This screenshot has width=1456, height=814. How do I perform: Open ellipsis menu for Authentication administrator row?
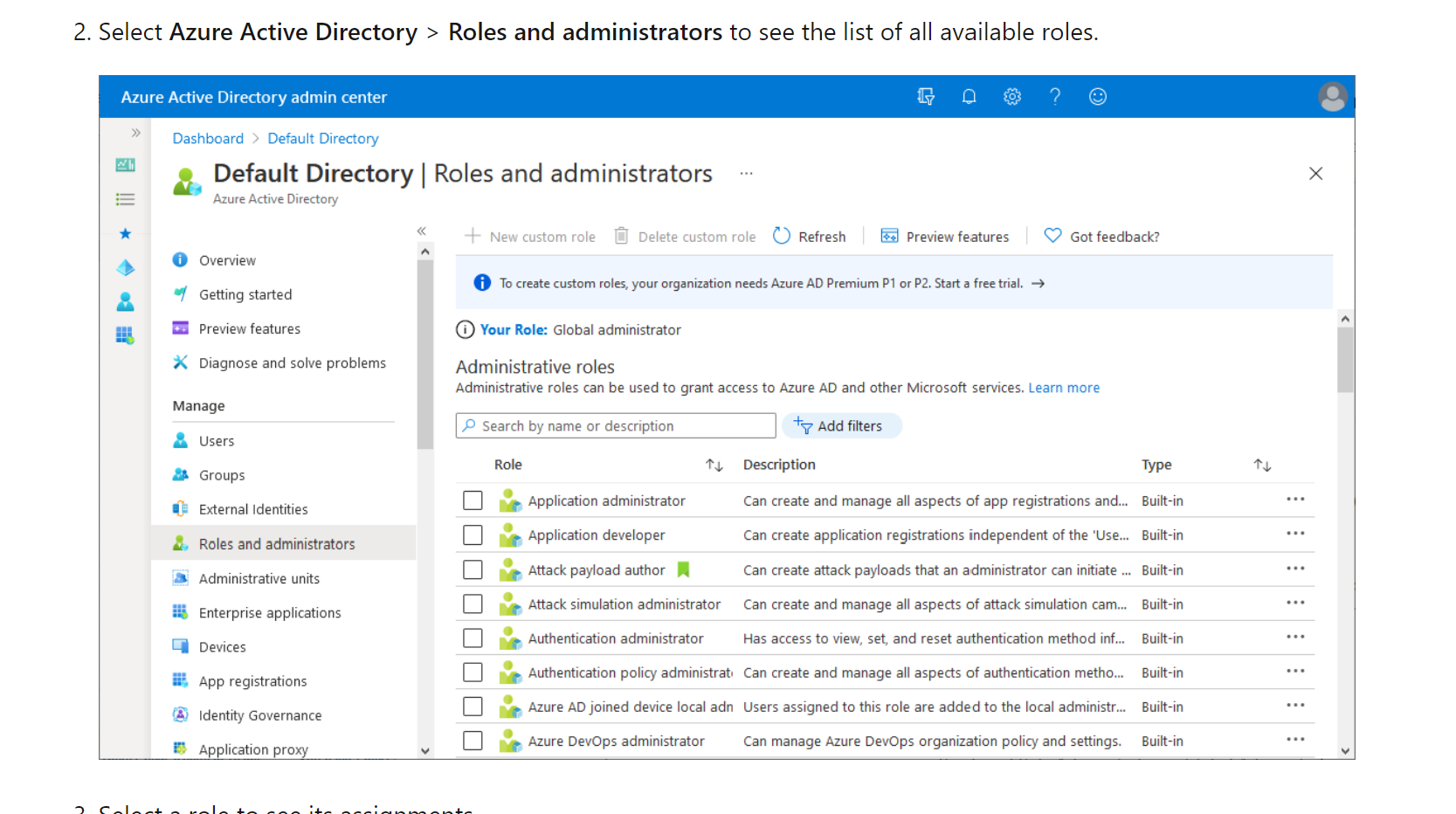[1295, 637]
